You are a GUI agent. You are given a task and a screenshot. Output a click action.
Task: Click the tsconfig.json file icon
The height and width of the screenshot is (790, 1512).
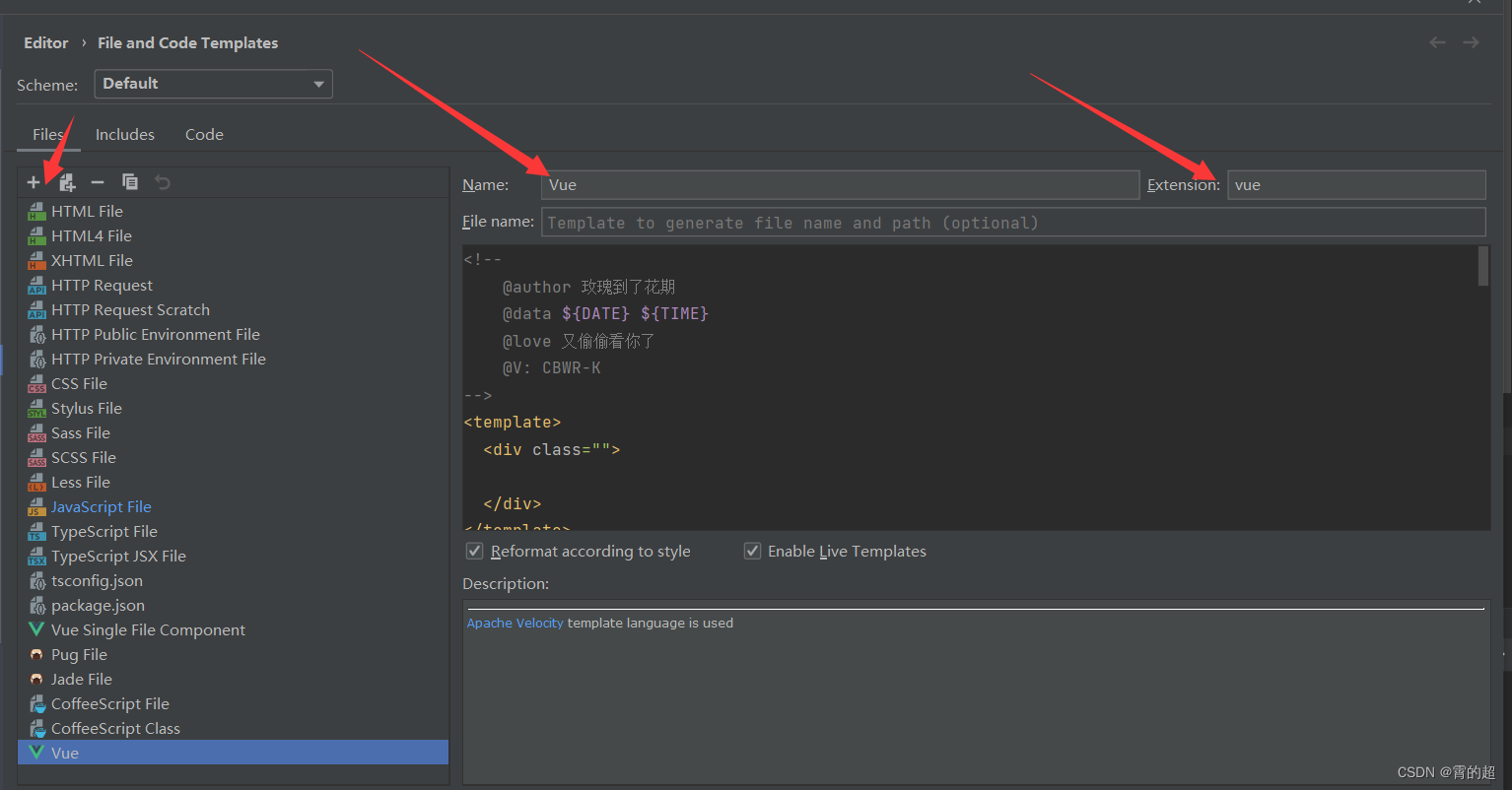(x=36, y=580)
